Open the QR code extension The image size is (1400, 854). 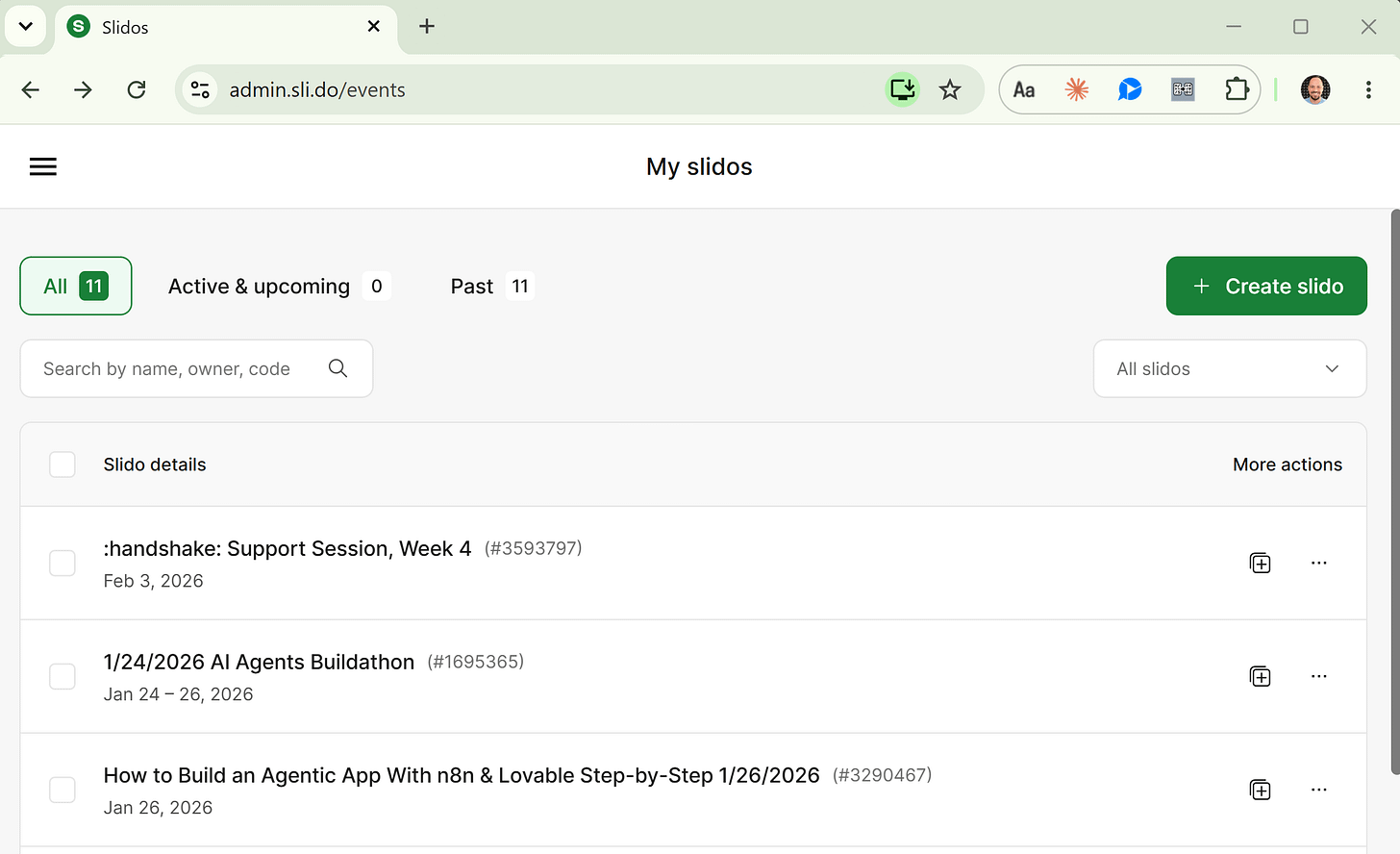point(1183,89)
